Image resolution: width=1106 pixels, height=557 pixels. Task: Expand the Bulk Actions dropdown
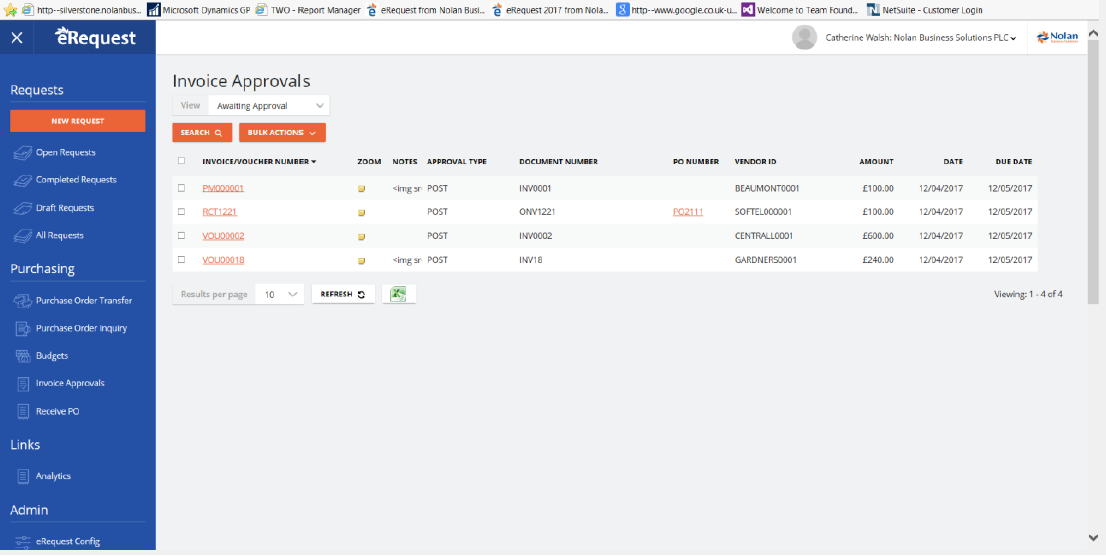click(282, 132)
